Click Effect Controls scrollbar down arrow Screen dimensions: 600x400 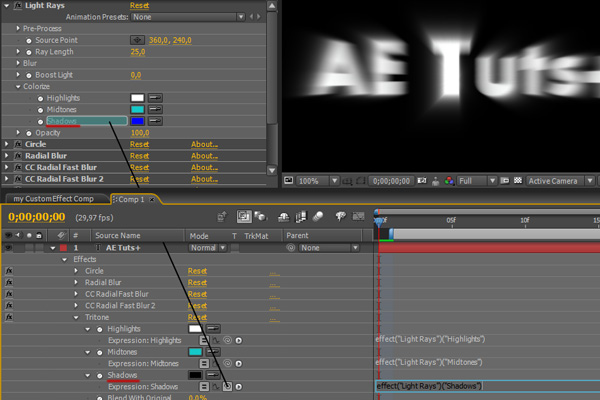tap(272, 170)
